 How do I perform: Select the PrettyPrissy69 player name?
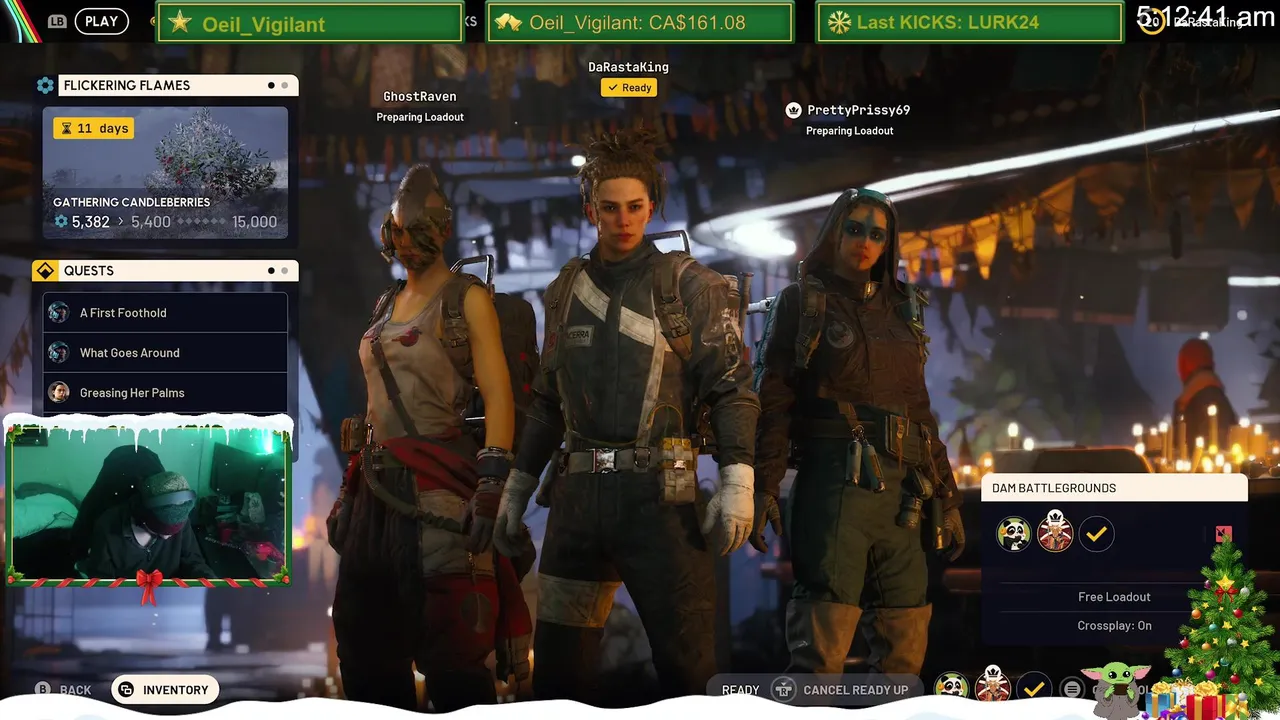(x=858, y=110)
